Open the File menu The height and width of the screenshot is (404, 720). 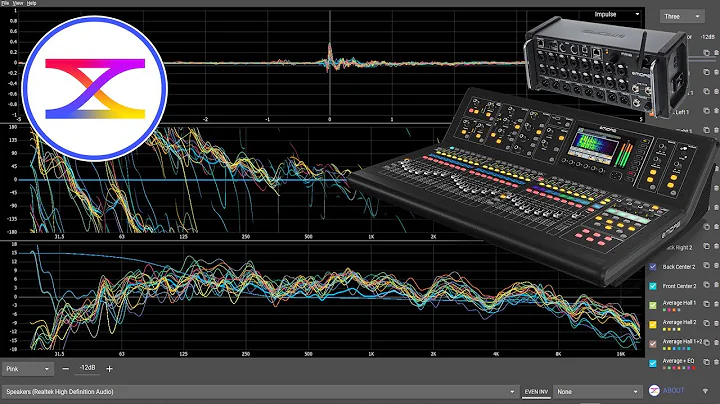click(x=5, y=3)
